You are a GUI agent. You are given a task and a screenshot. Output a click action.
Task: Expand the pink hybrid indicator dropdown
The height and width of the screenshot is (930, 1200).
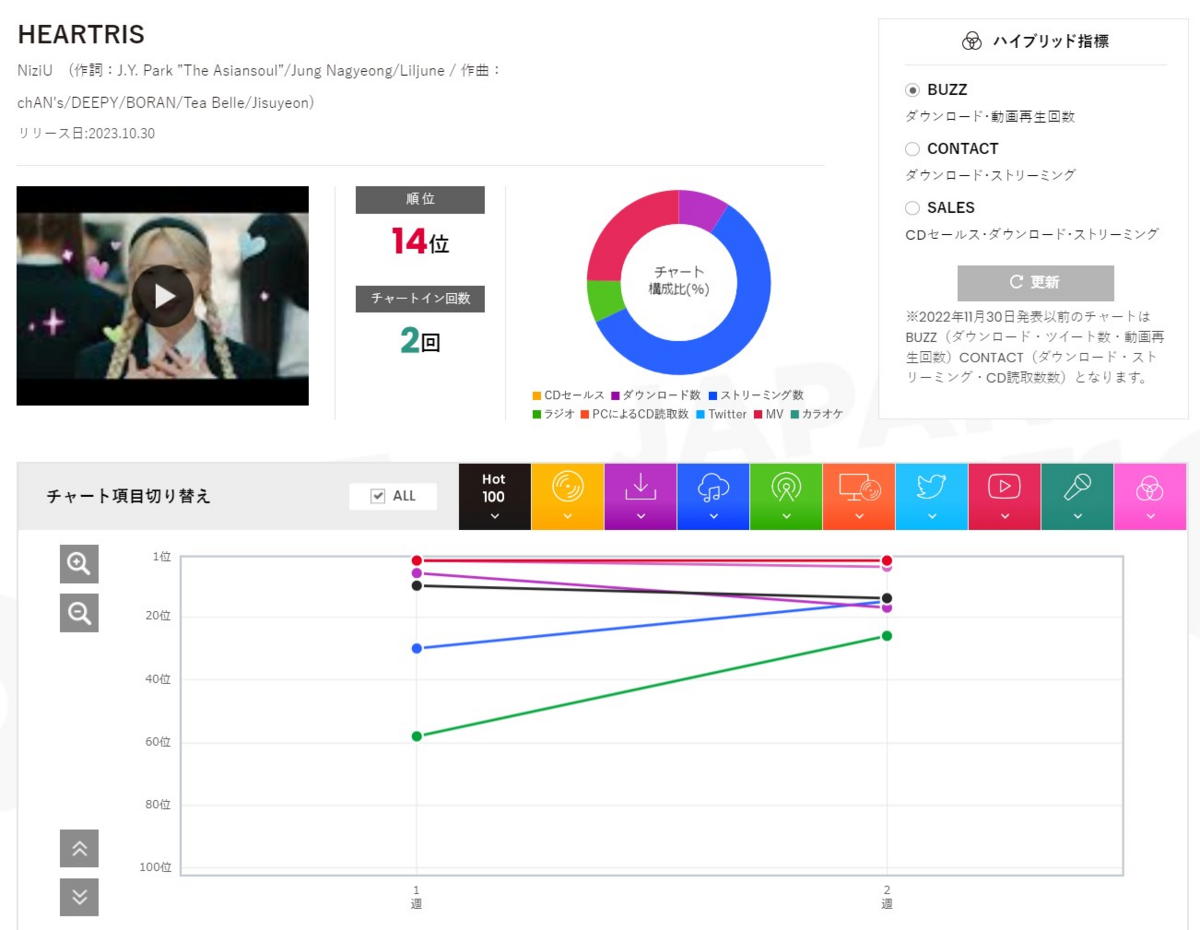click(1150, 496)
